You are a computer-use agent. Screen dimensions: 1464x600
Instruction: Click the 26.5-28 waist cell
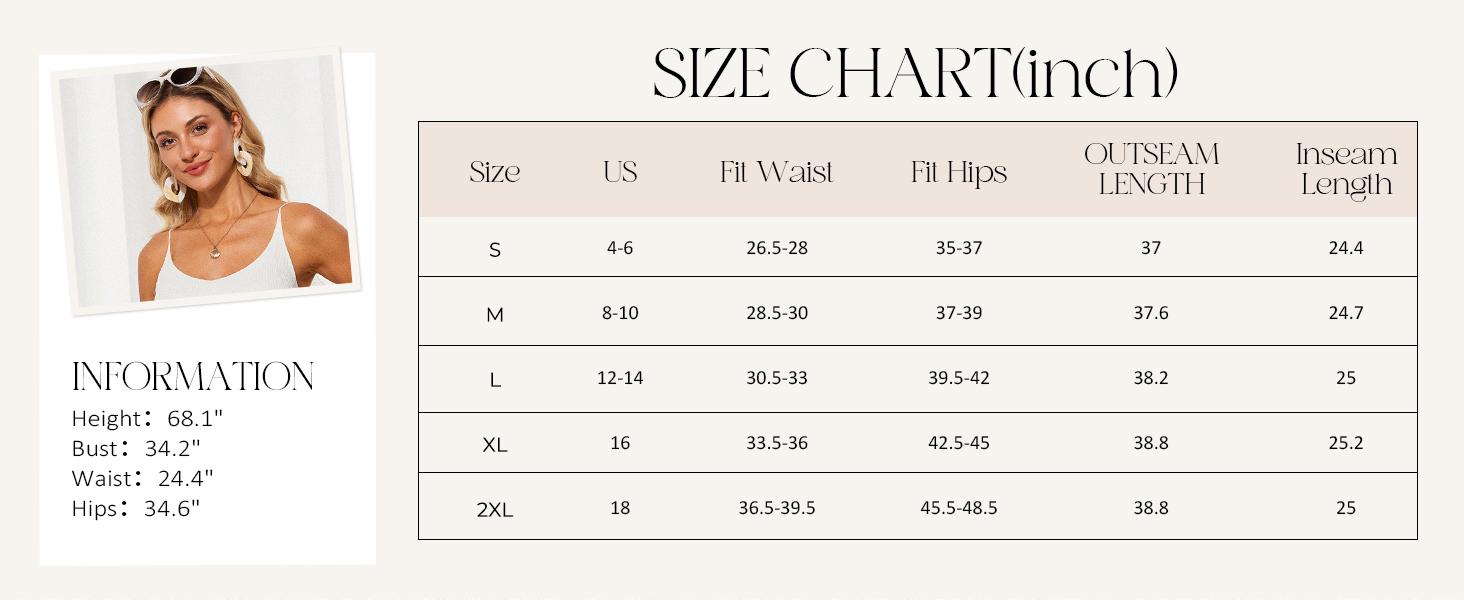pyautogui.click(x=776, y=248)
